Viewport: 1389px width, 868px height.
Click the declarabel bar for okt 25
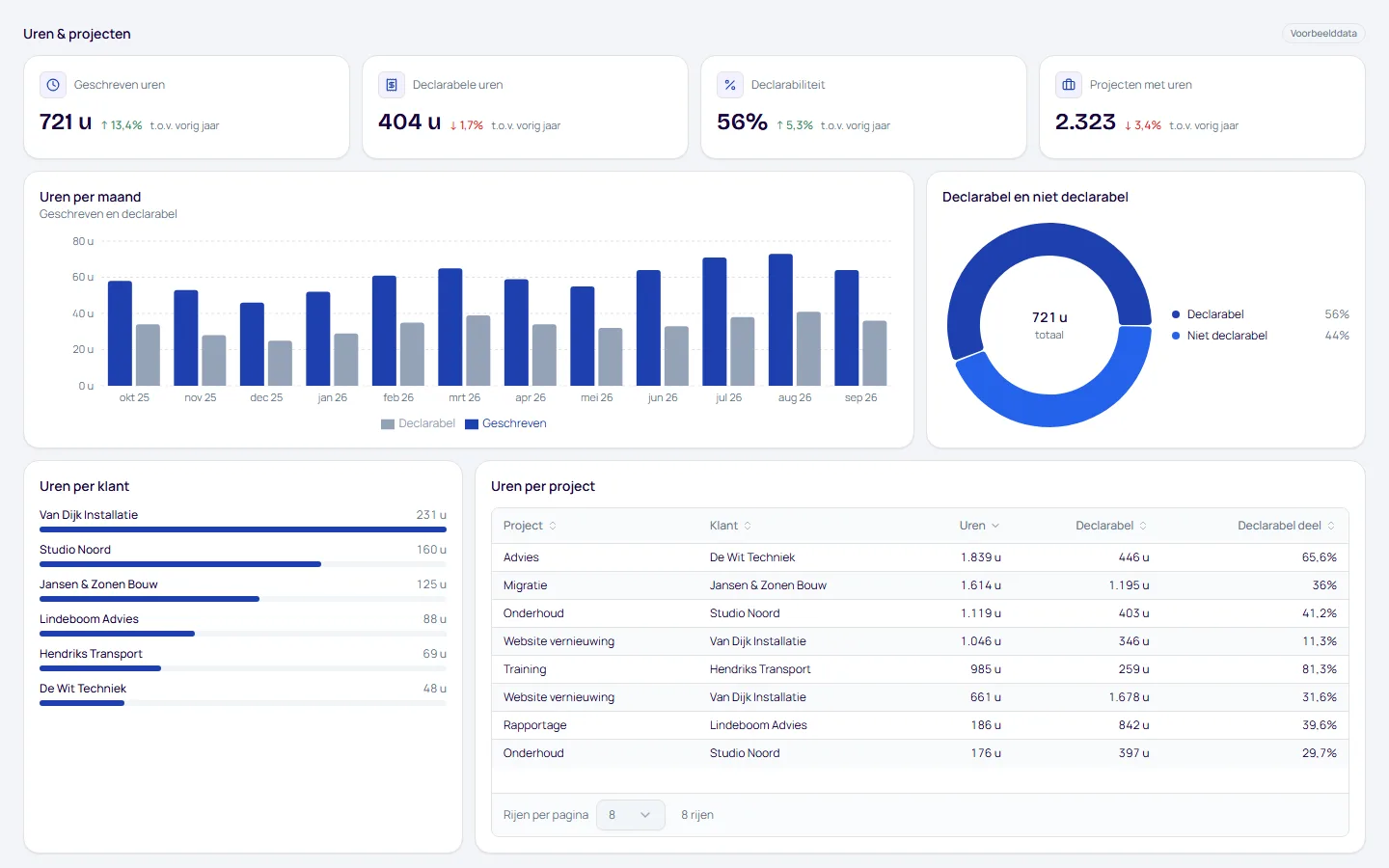pyautogui.click(x=148, y=355)
